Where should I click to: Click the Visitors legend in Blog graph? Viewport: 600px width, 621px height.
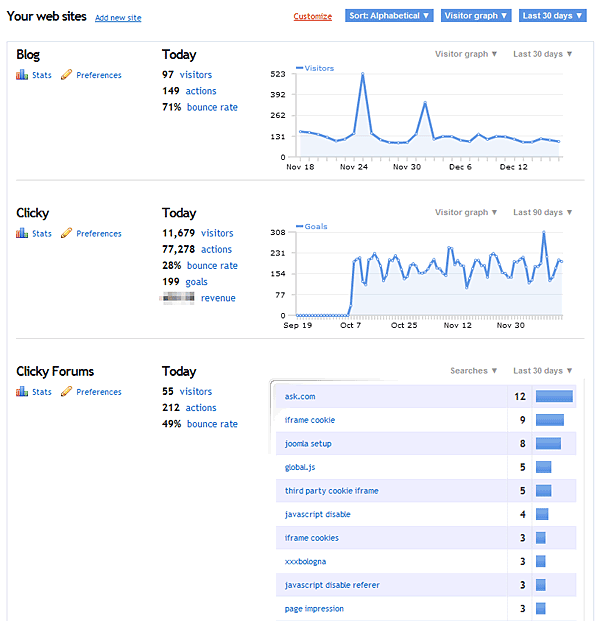coord(315,68)
